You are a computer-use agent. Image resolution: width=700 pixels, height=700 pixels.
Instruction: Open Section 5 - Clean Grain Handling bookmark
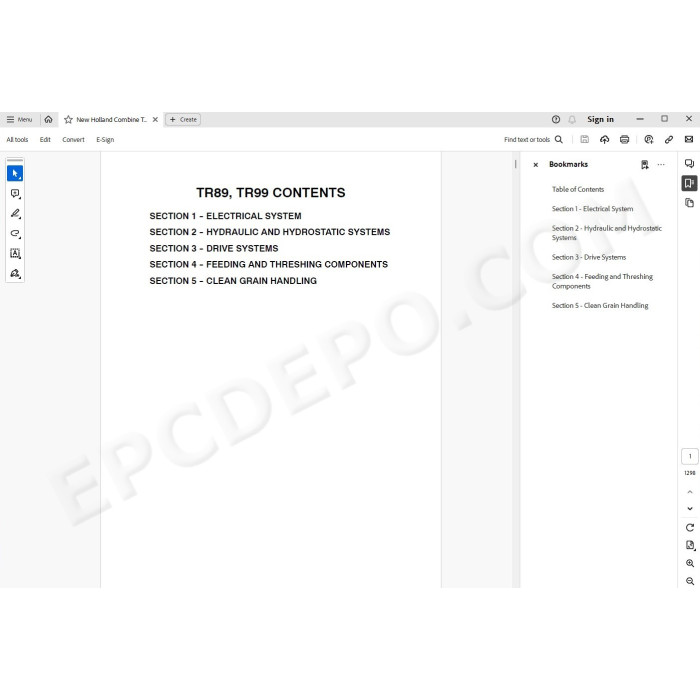click(x=600, y=305)
